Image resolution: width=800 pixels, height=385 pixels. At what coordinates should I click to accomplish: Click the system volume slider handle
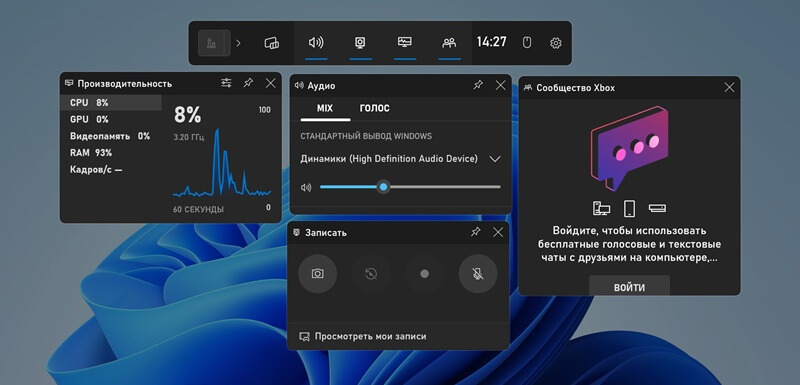(384, 187)
